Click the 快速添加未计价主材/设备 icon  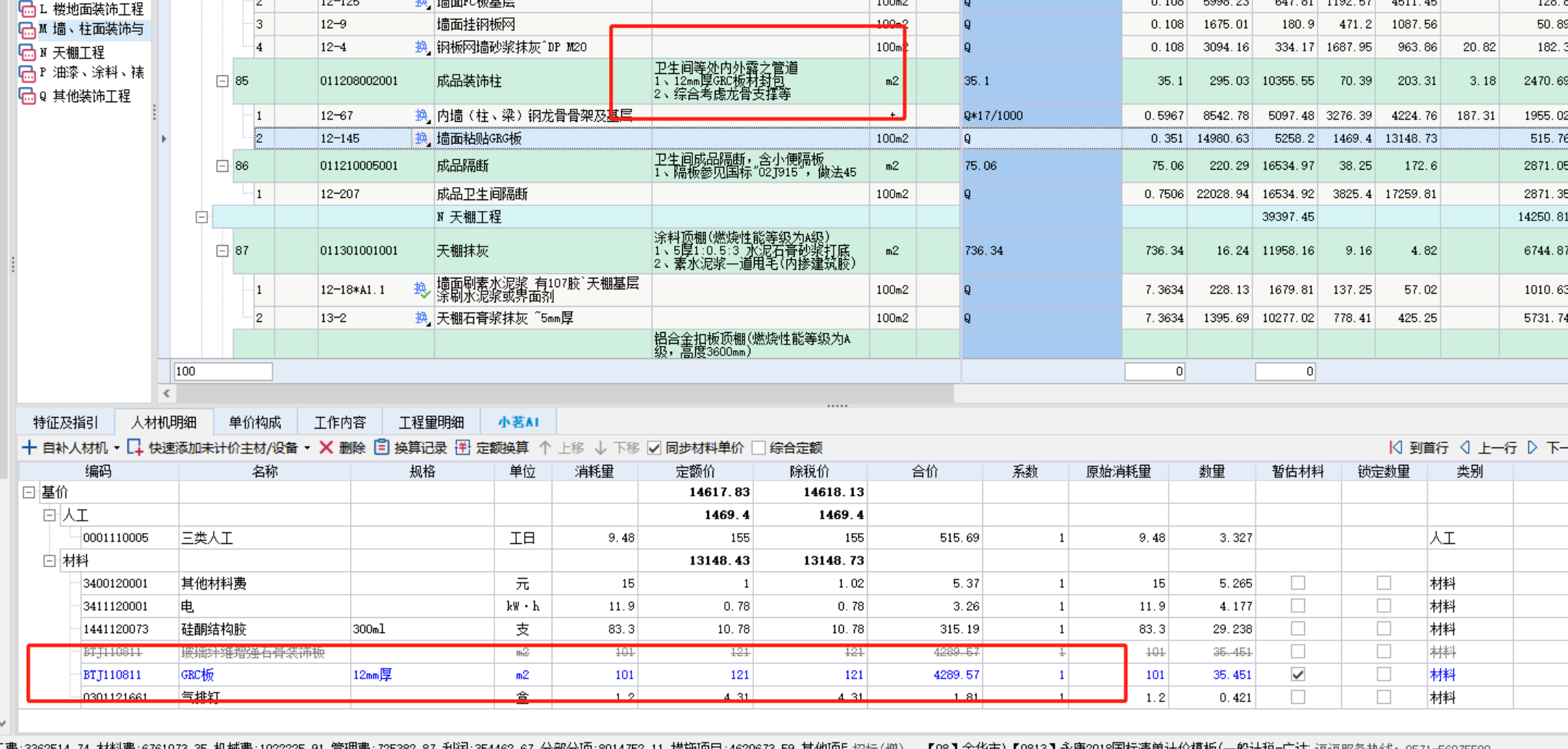pyautogui.click(x=135, y=447)
